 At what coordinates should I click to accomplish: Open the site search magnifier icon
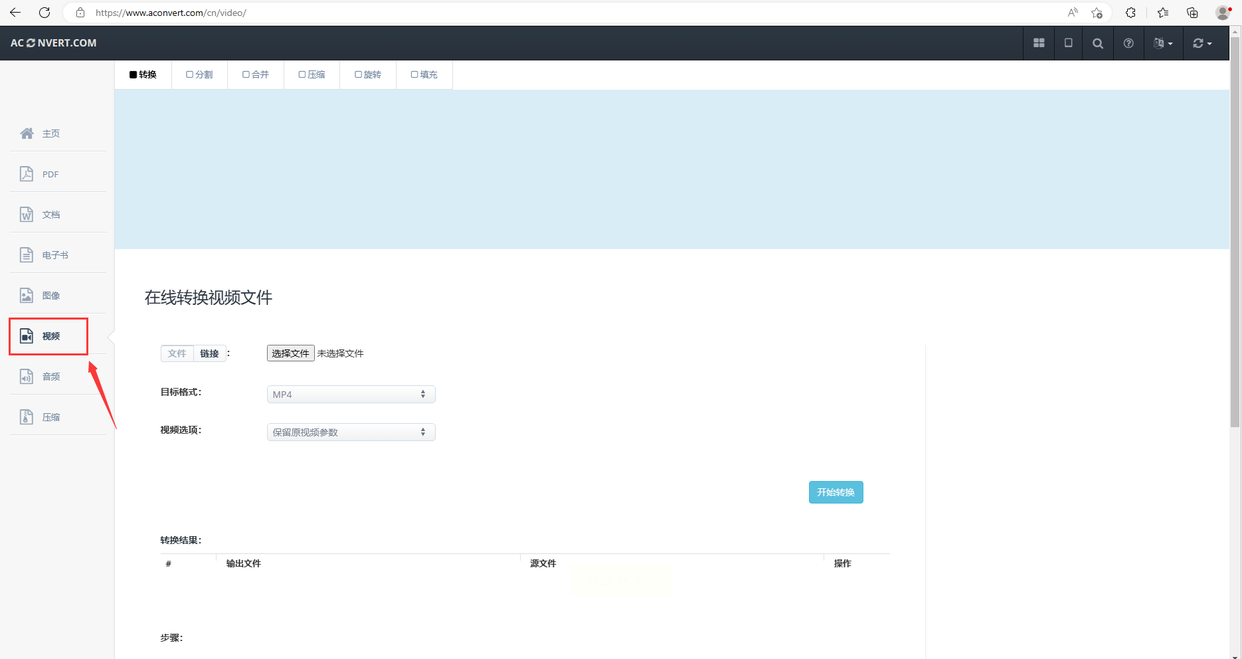click(x=1098, y=43)
